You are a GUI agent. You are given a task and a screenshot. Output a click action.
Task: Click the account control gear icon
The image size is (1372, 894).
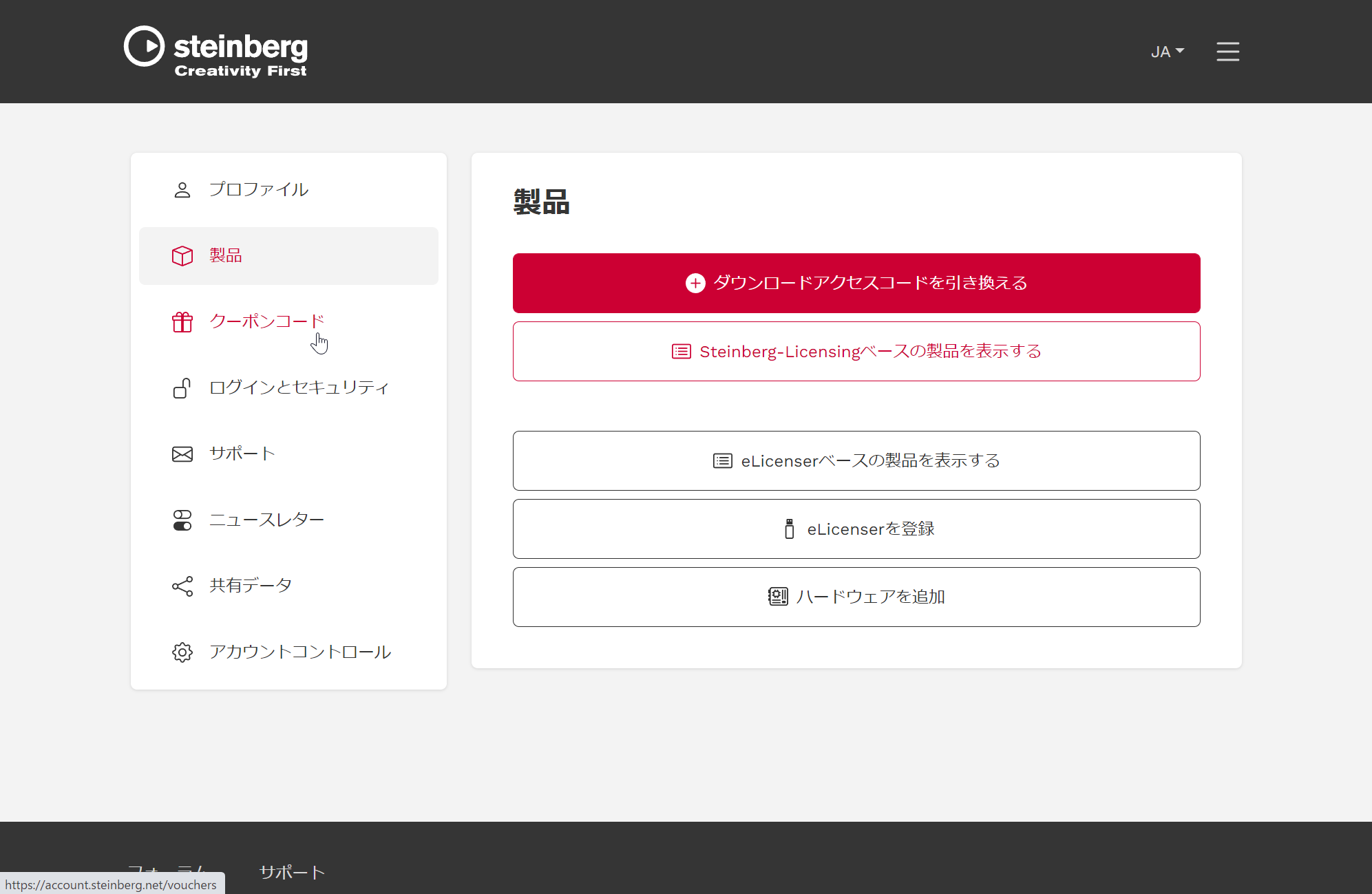pyautogui.click(x=182, y=652)
